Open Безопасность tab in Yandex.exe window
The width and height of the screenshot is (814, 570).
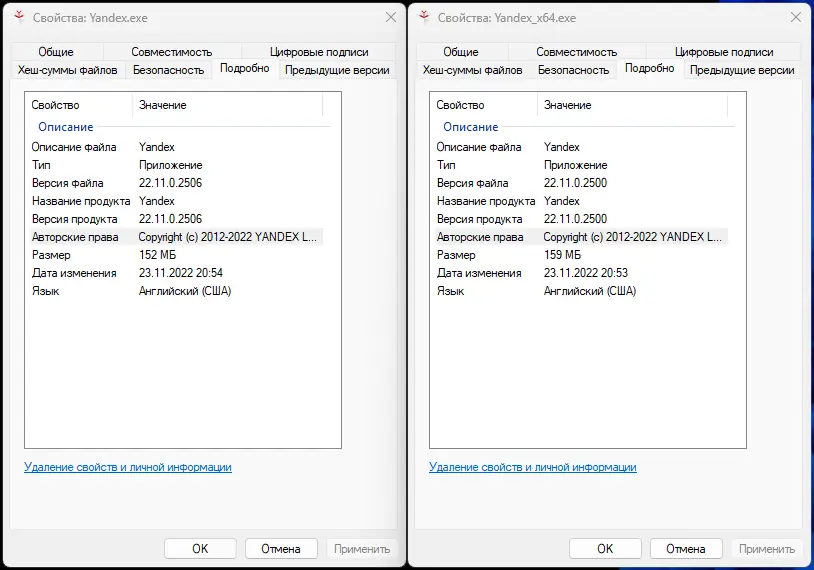click(168, 70)
